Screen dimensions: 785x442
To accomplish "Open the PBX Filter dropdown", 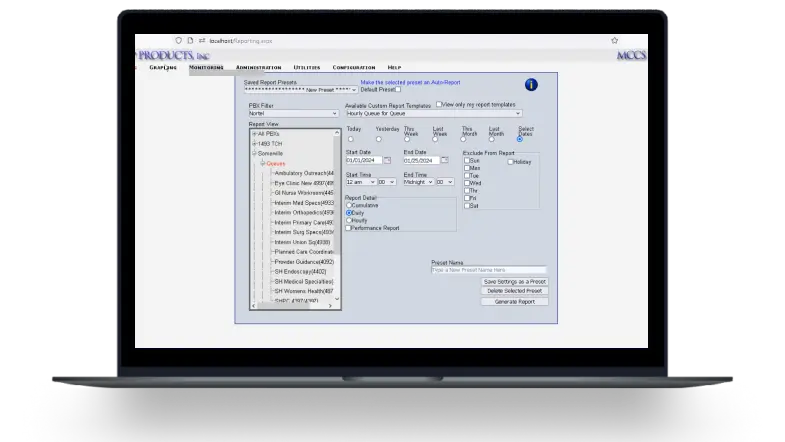I will tap(293, 113).
